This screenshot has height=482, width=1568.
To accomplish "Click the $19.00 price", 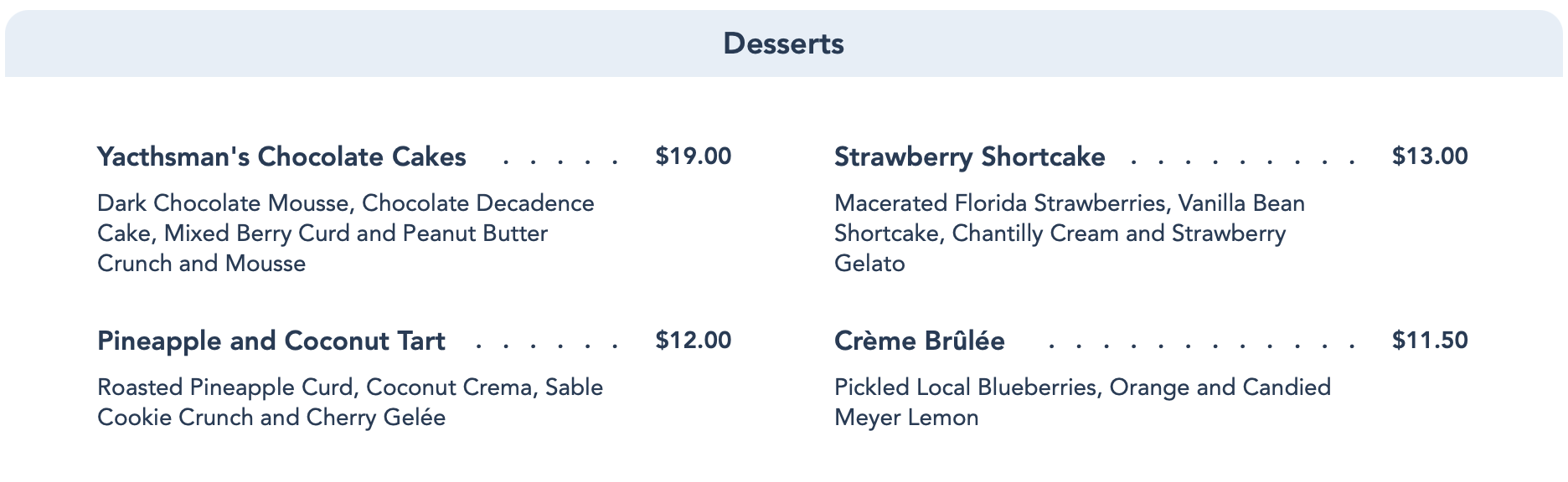I will click(x=694, y=156).
